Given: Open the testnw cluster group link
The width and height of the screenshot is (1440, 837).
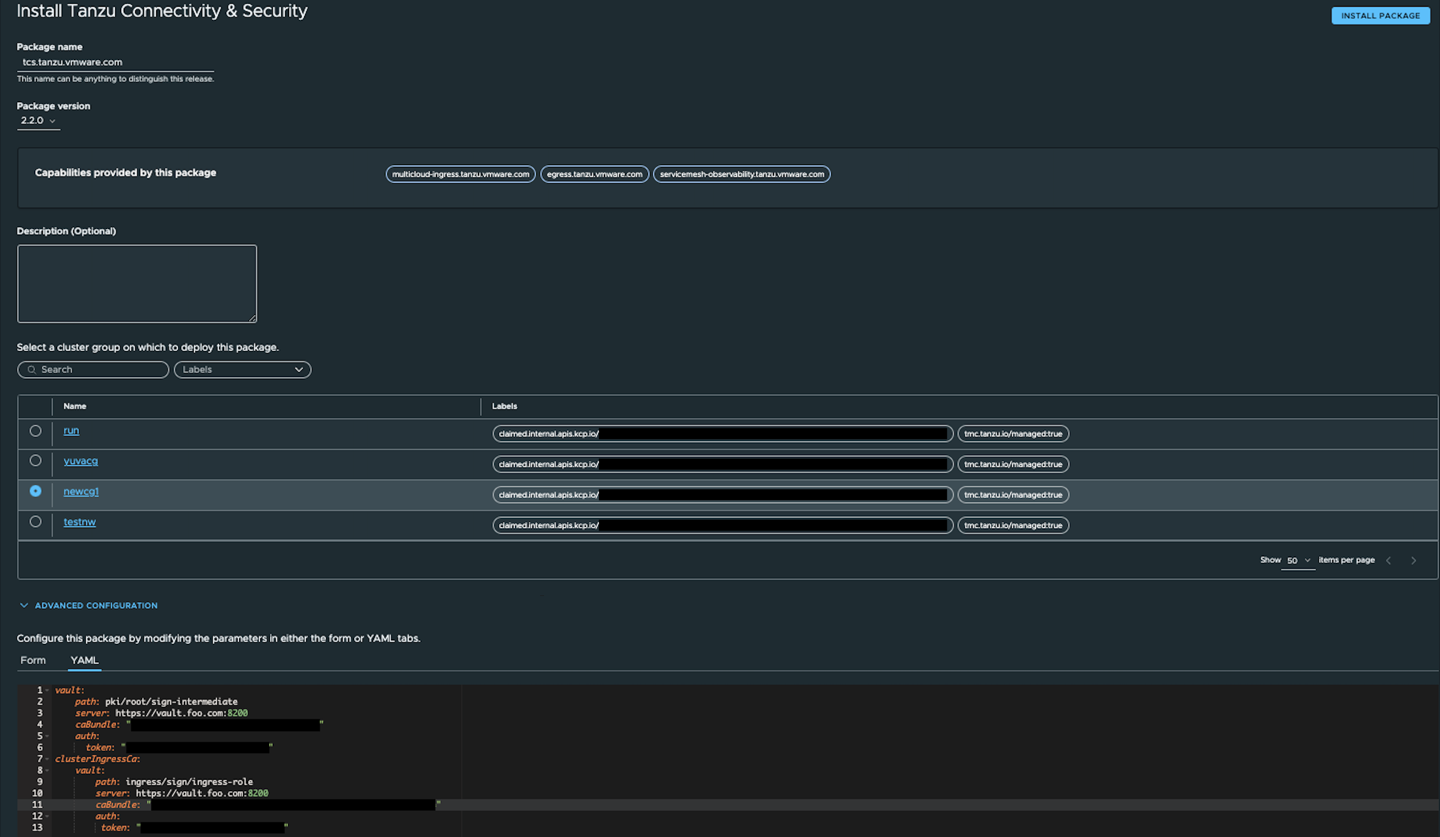Looking at the screenshot, I should point(80,522).
